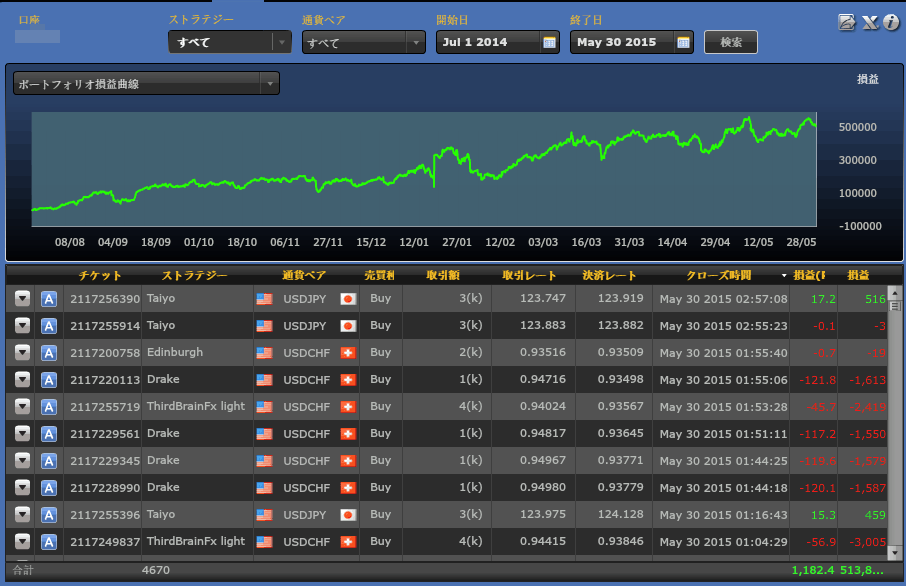Viewport: 906px width, 586px height.
Task: Open the 通貨ペア dropdown set to すべて
Action: point(364,42)
